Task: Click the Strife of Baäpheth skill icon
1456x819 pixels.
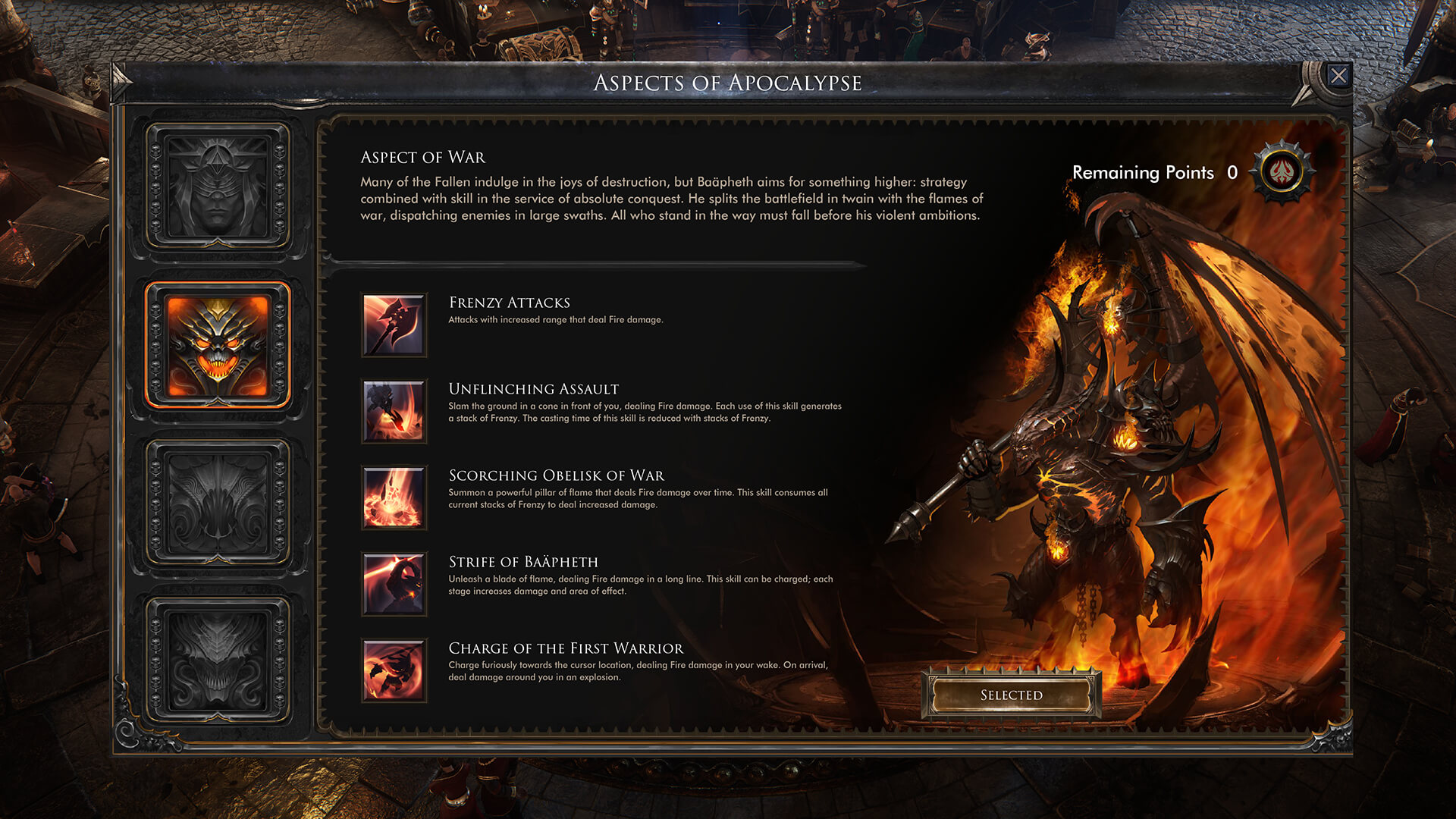Action: pos(394,585)
